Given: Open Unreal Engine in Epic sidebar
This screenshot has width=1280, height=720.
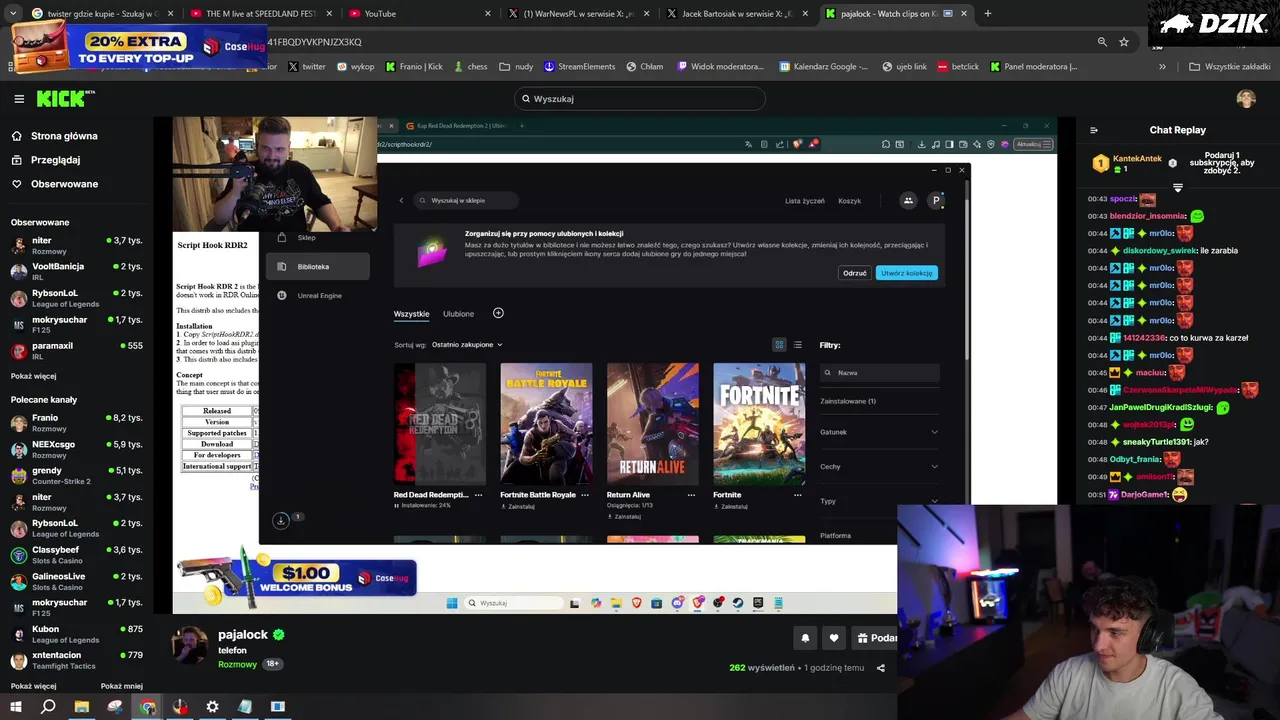Looking at the screenshot, I should click(x=317, y=296).
